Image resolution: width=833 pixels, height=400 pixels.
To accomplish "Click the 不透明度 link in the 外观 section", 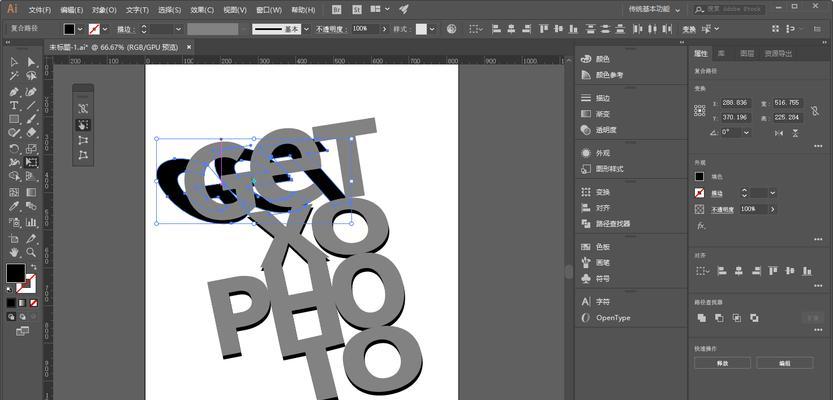I will [722, 210].
